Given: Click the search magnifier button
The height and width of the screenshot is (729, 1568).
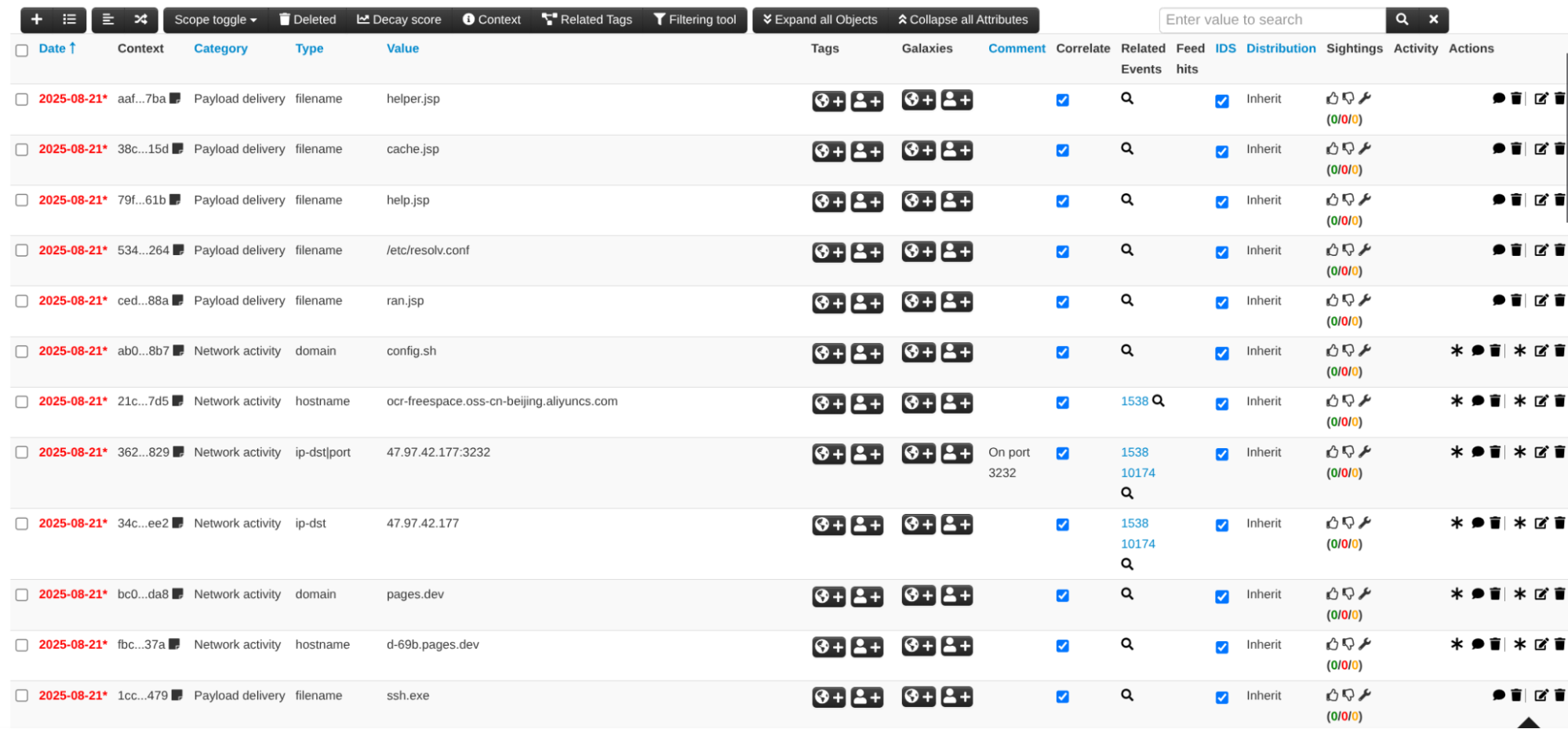Looking at the screenshot, I should tap(1402, 20).
